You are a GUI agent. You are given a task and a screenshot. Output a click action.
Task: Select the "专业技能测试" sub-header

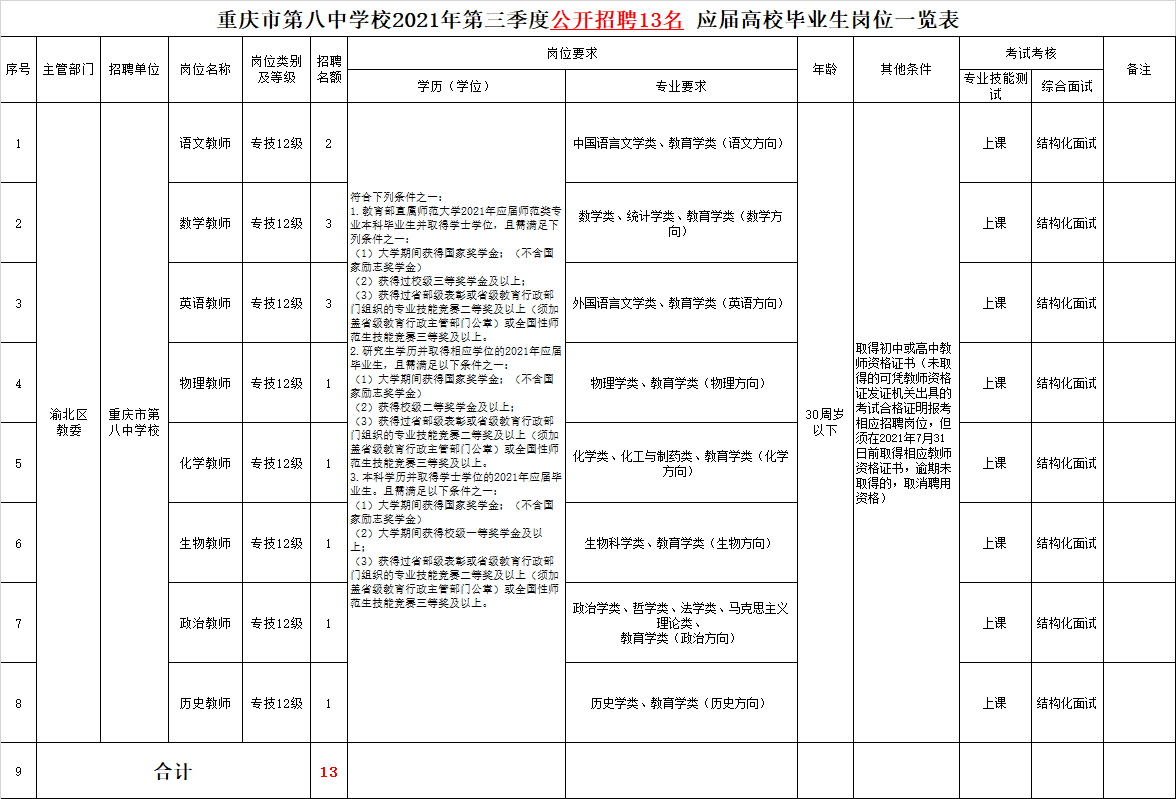995,86
